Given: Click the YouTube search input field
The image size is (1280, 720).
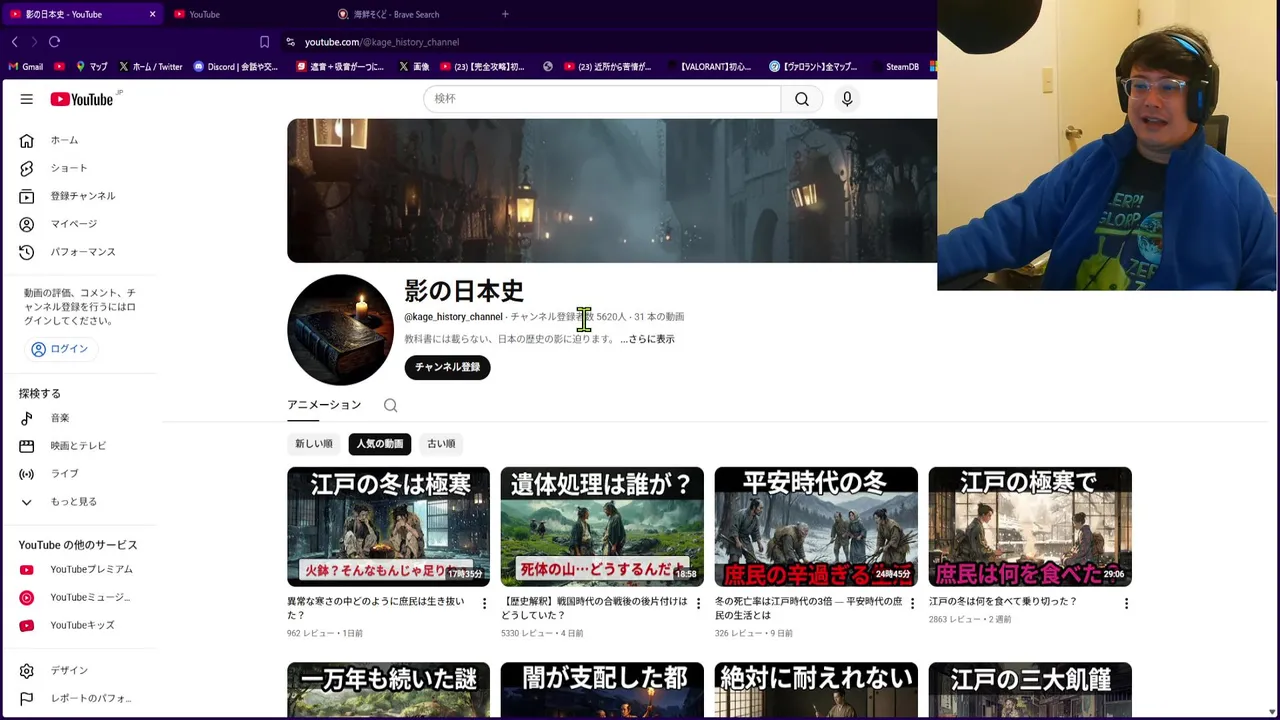Looking at the screenshot, I should (602, 99).
